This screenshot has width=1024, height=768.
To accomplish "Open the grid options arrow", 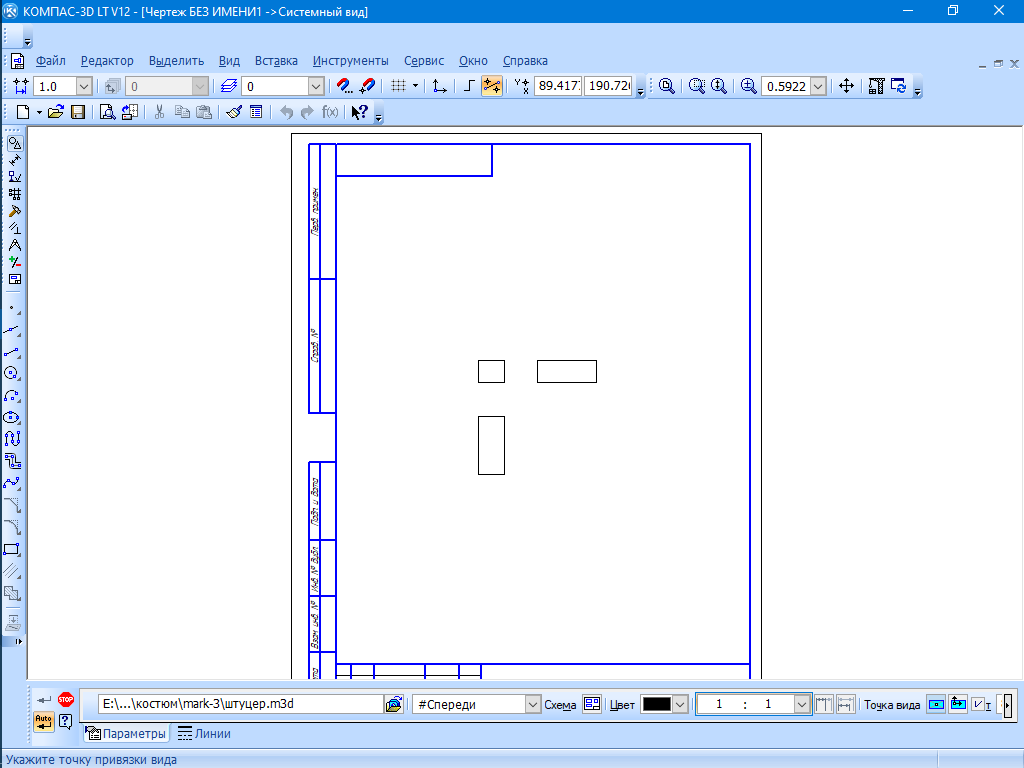I will click(415, 86).
